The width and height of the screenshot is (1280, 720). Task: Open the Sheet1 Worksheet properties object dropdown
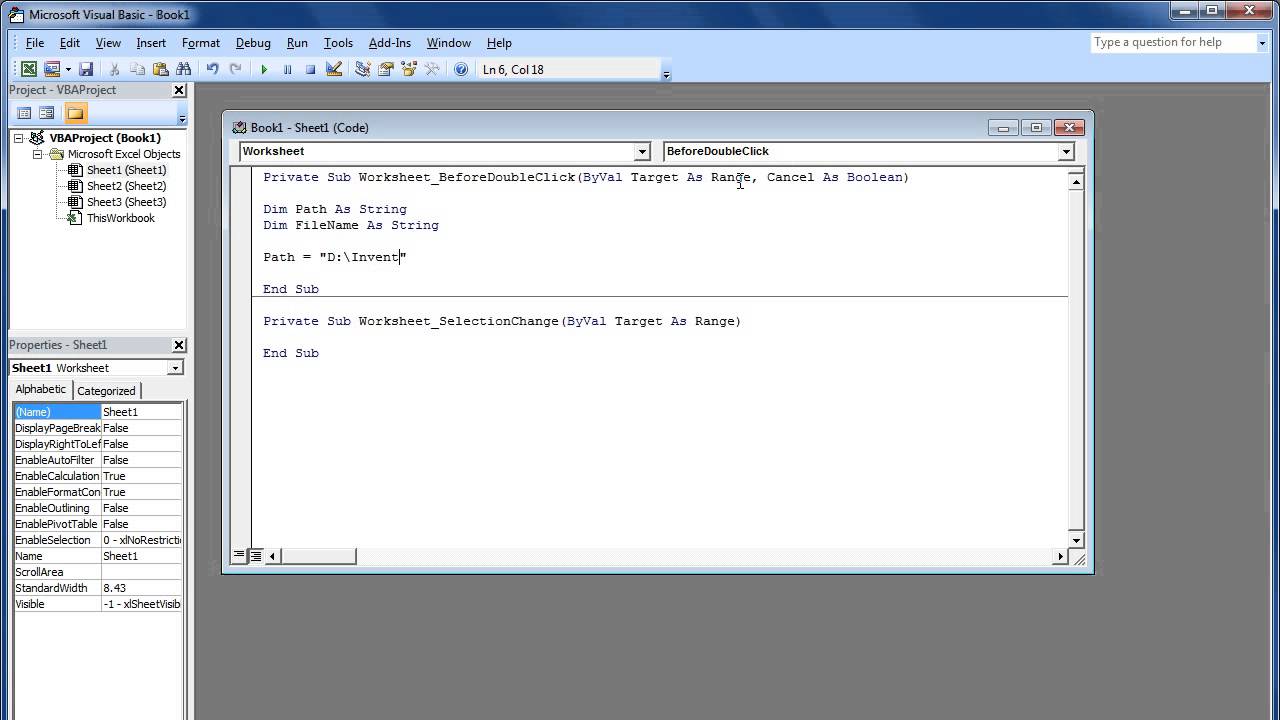[175, 368]
